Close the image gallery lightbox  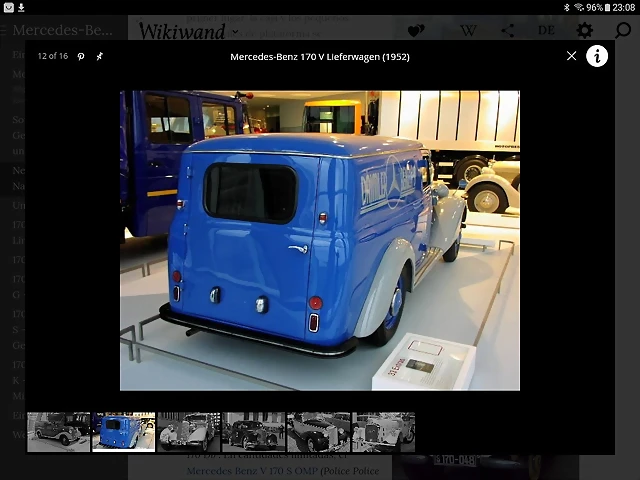[x=571, y=56]
